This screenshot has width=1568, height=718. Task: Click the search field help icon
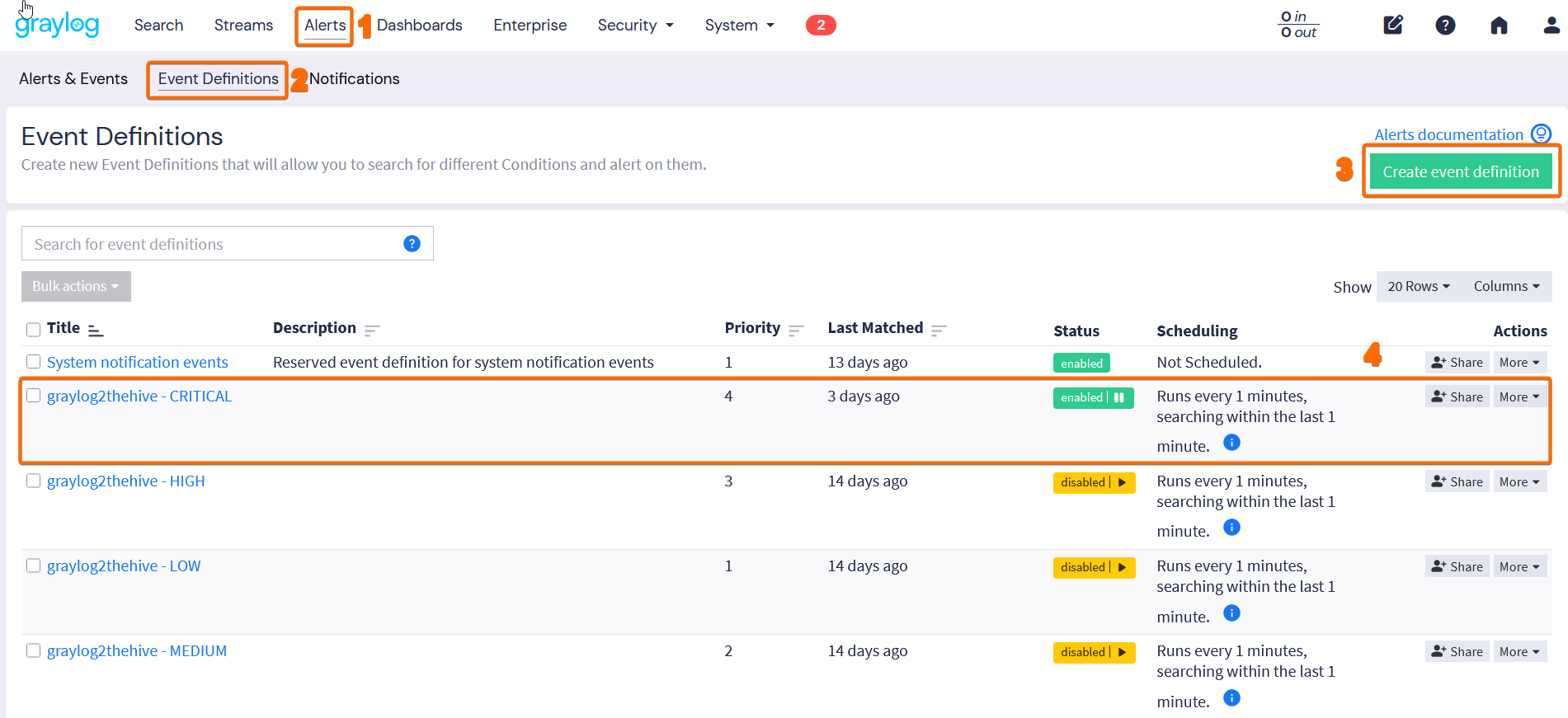(x=412, y=243)
